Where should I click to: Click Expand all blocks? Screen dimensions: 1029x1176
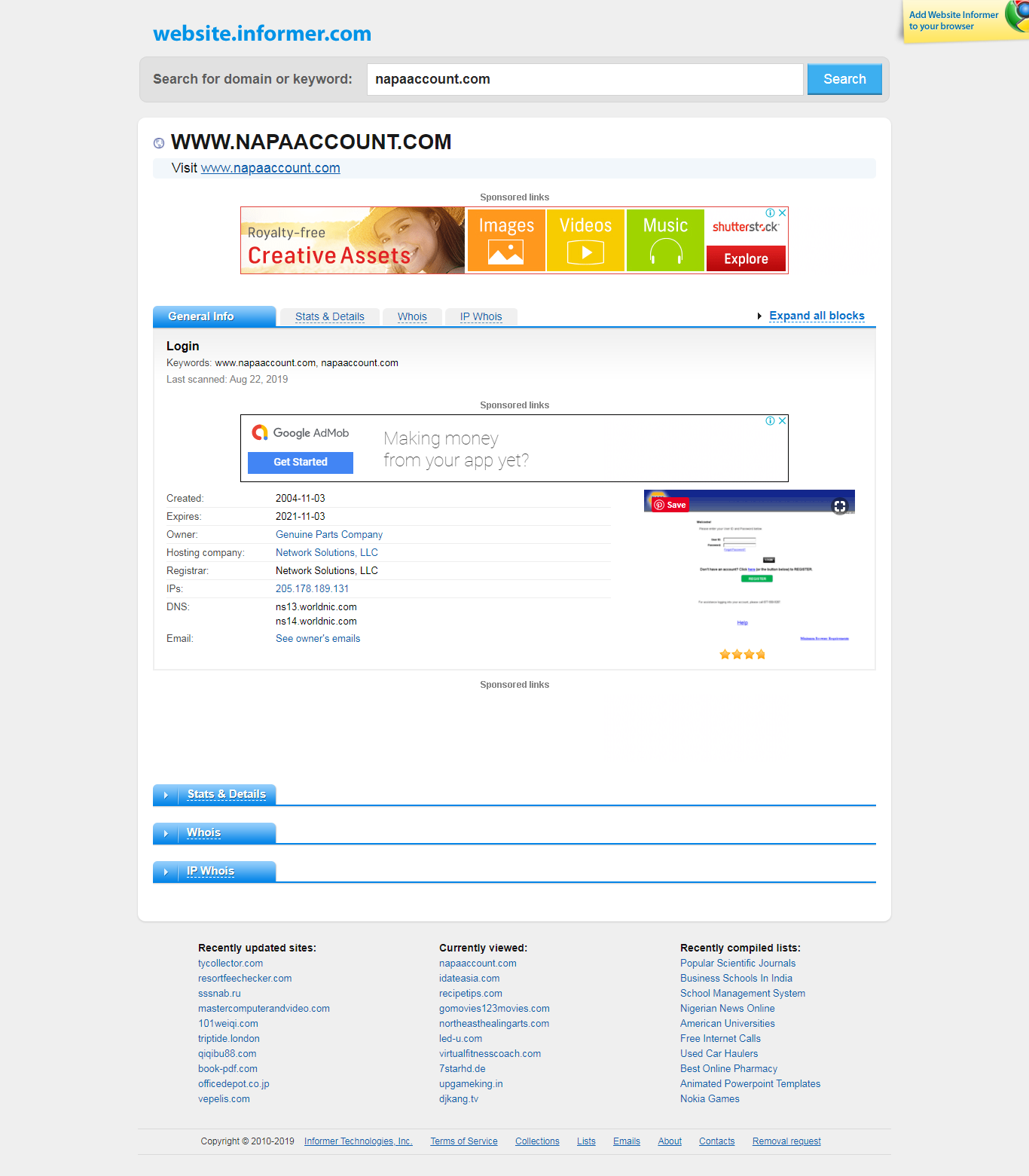pos(817,316)
